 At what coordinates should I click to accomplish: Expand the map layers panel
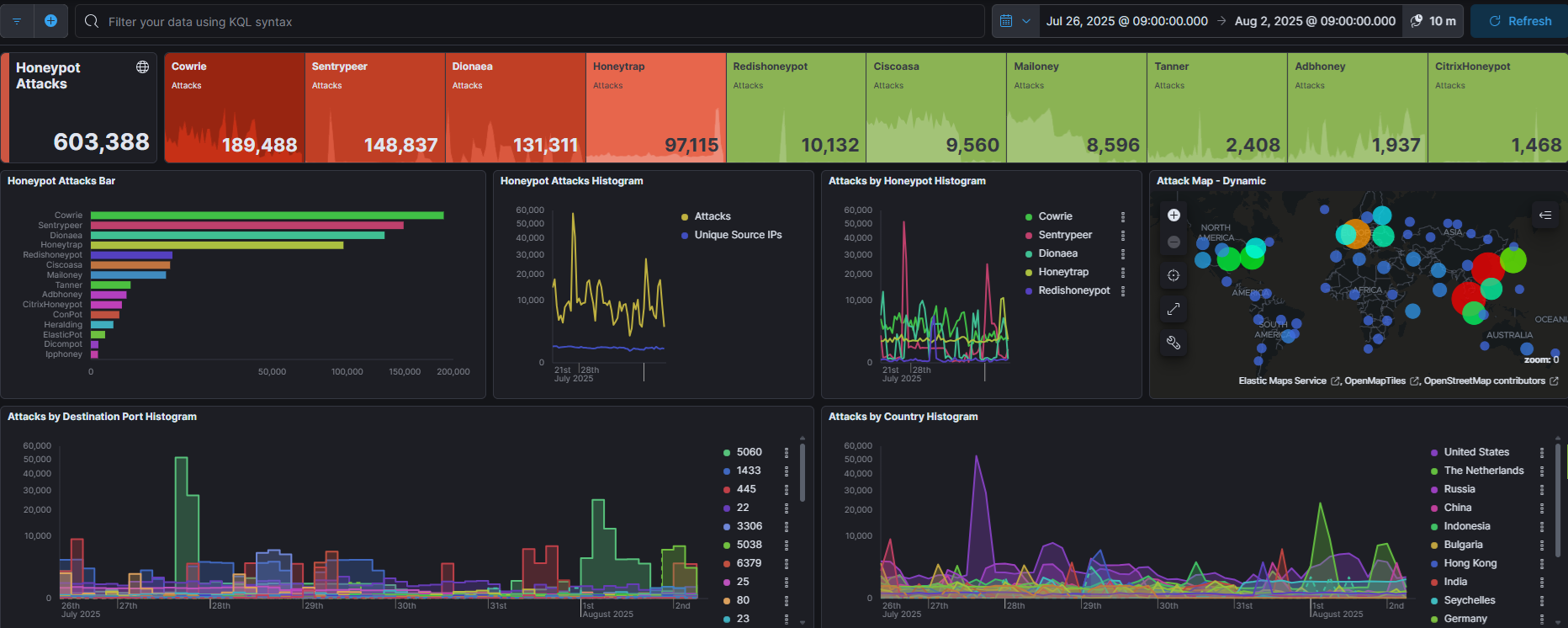click(1545, 216)
